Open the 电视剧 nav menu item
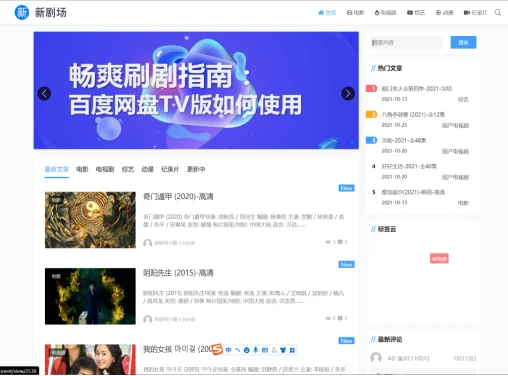The height and width of the screenshot is (376, 508). point(385,13)
